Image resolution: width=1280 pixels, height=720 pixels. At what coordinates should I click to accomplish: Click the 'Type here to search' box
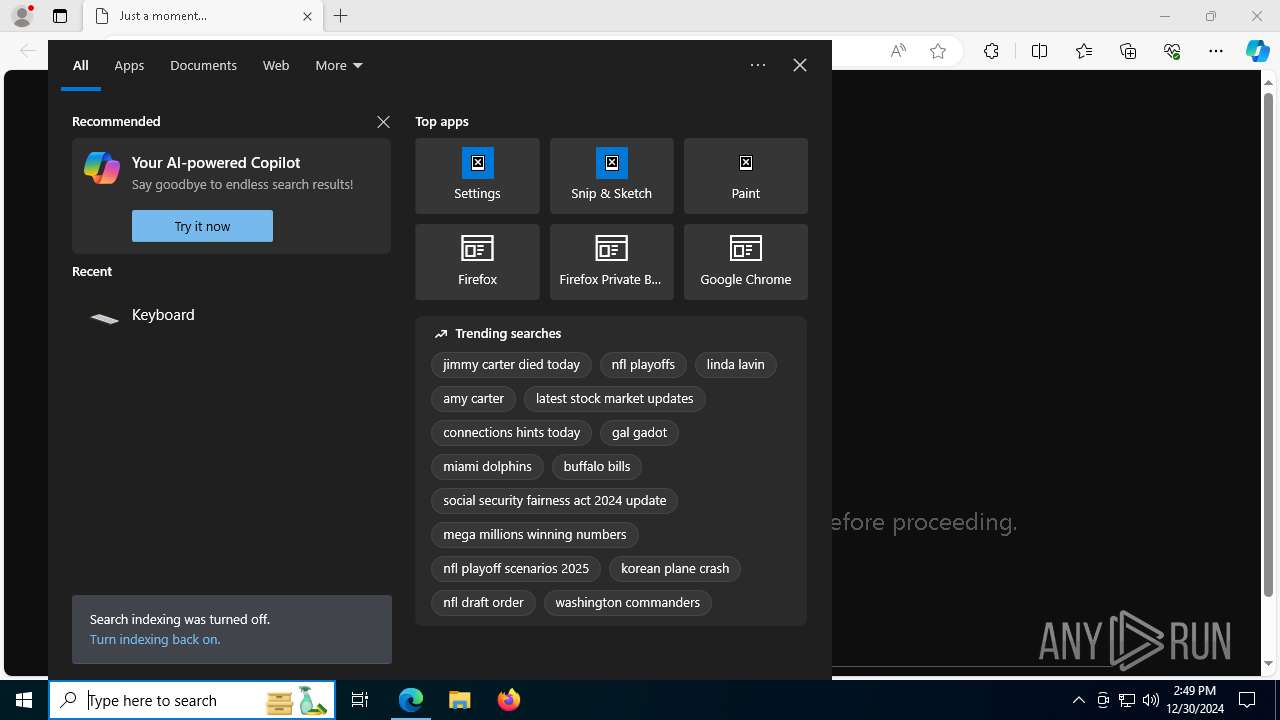(x=192, y=700)
